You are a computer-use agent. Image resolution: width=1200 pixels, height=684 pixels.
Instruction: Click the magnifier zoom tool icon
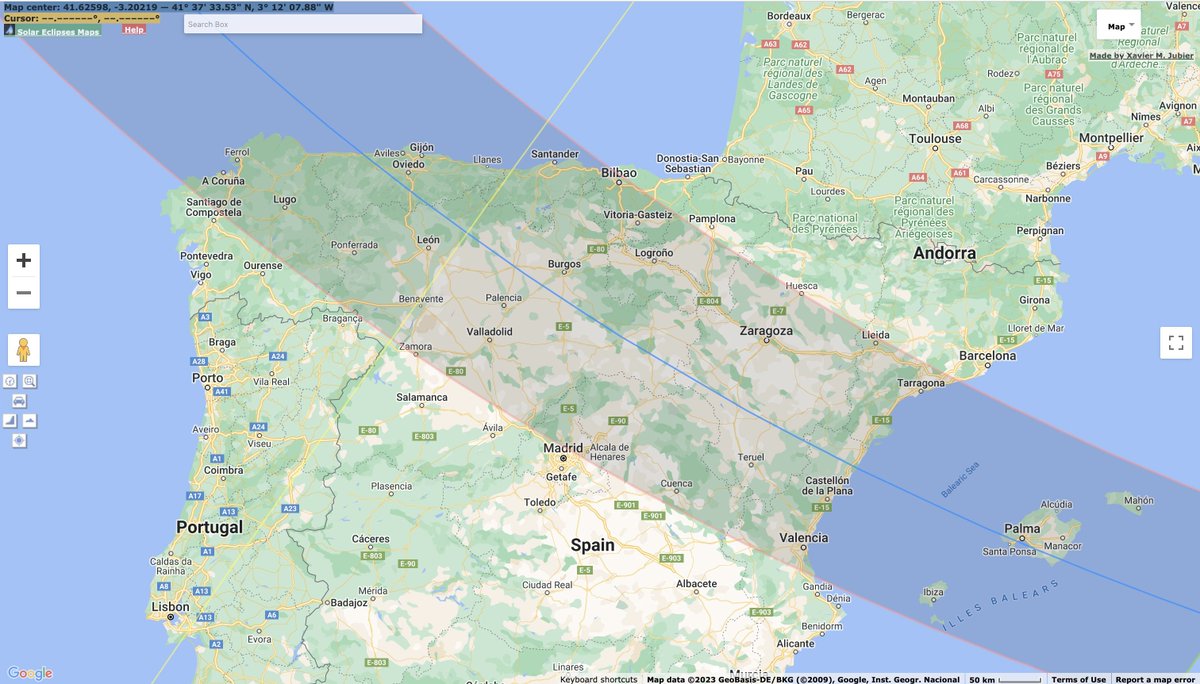(30, 381)
